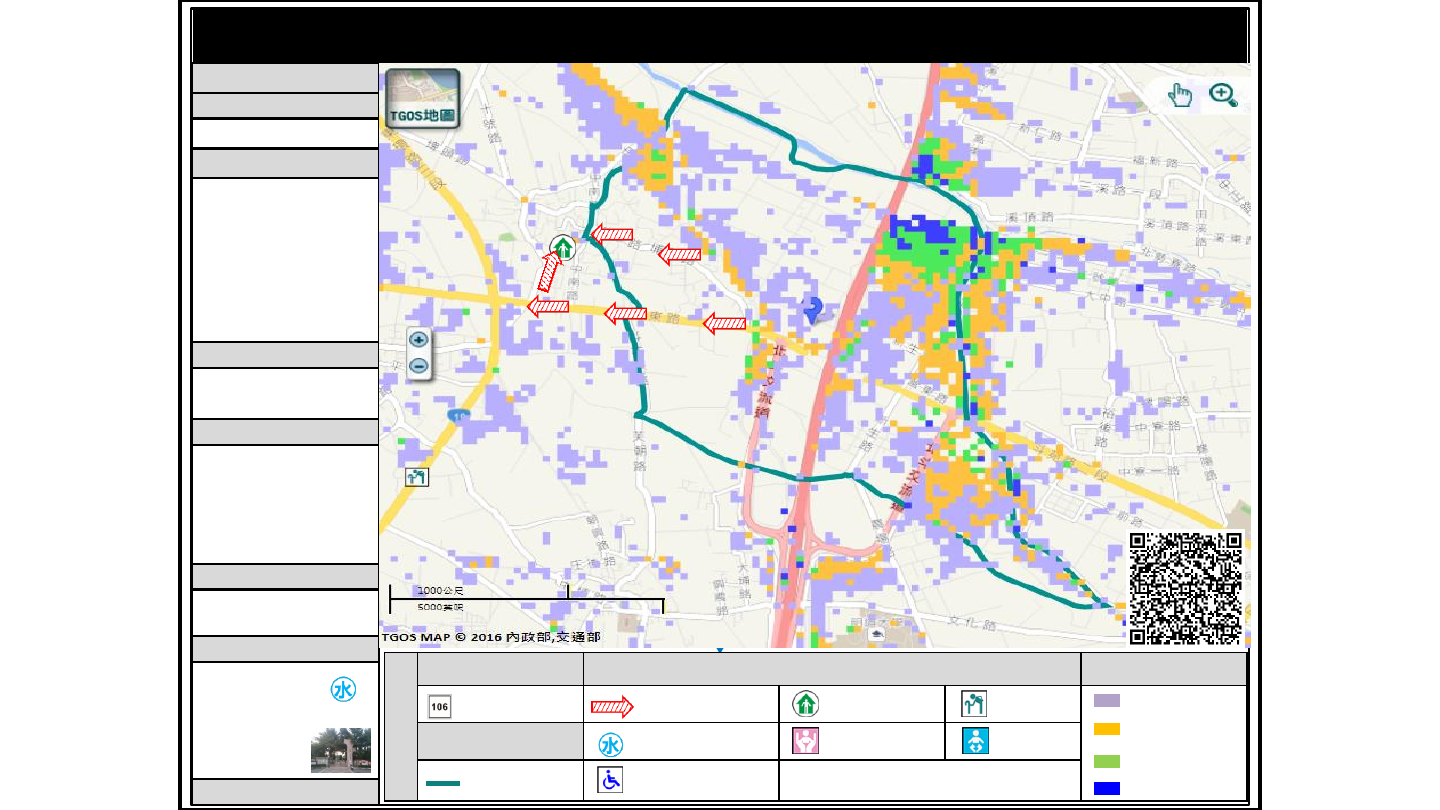Zoom out with the minus map control
This screenshot has height=810, width=1440.
coord(419,366)
